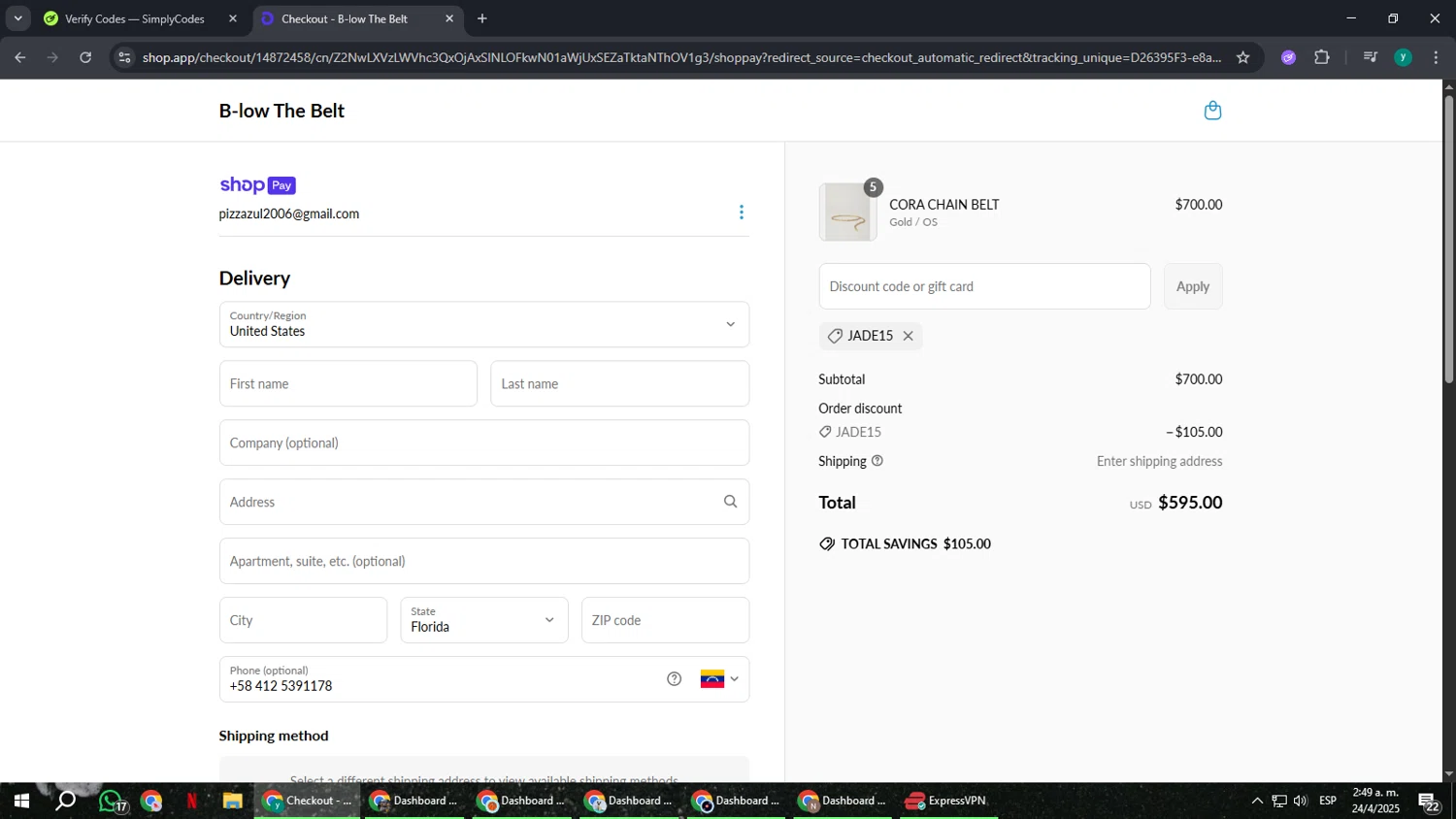The height and width of the screenshot is (819, 1456).
Task: Click the email pizzazul2006@gmail.com
Action: click(x=289, y=213)
